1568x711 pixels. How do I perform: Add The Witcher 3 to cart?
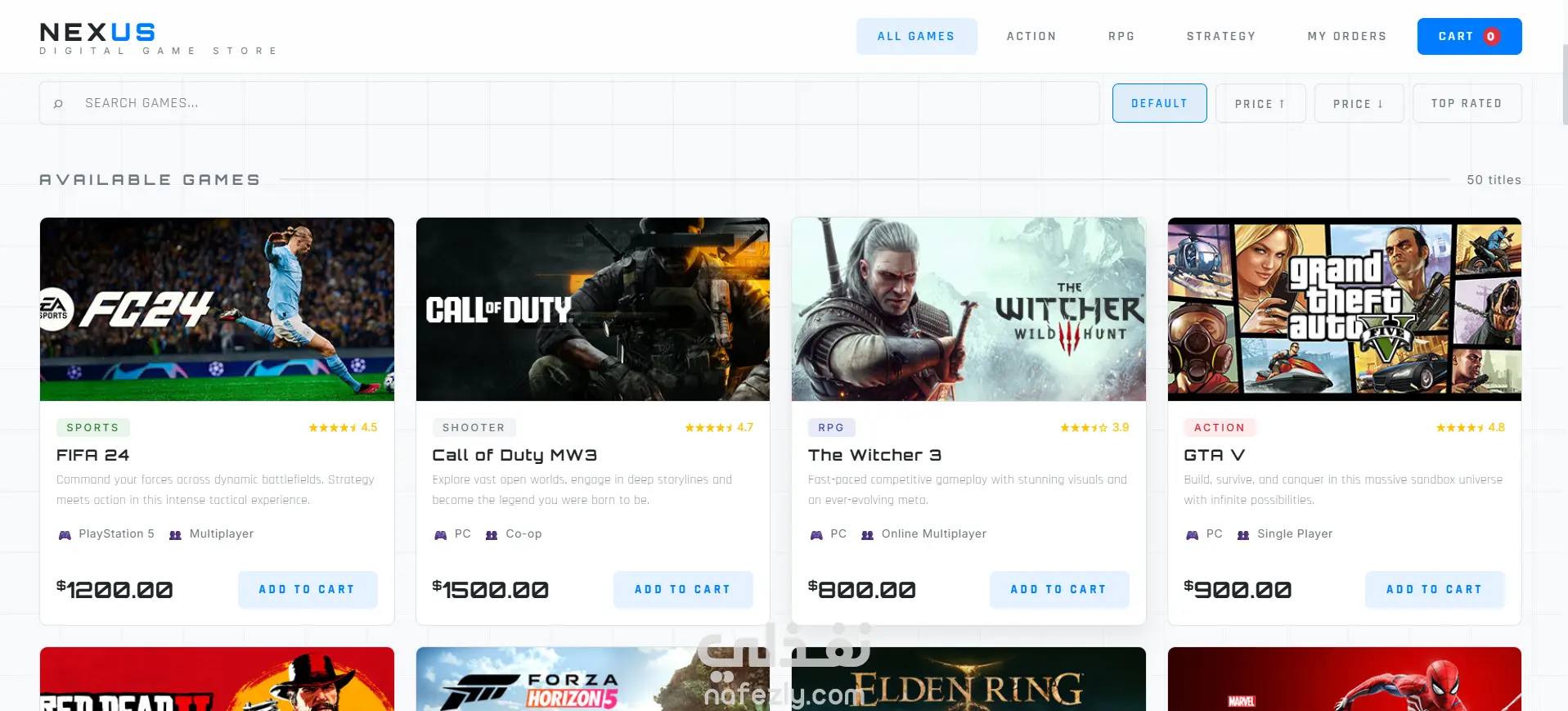[x=1059, y=589]
